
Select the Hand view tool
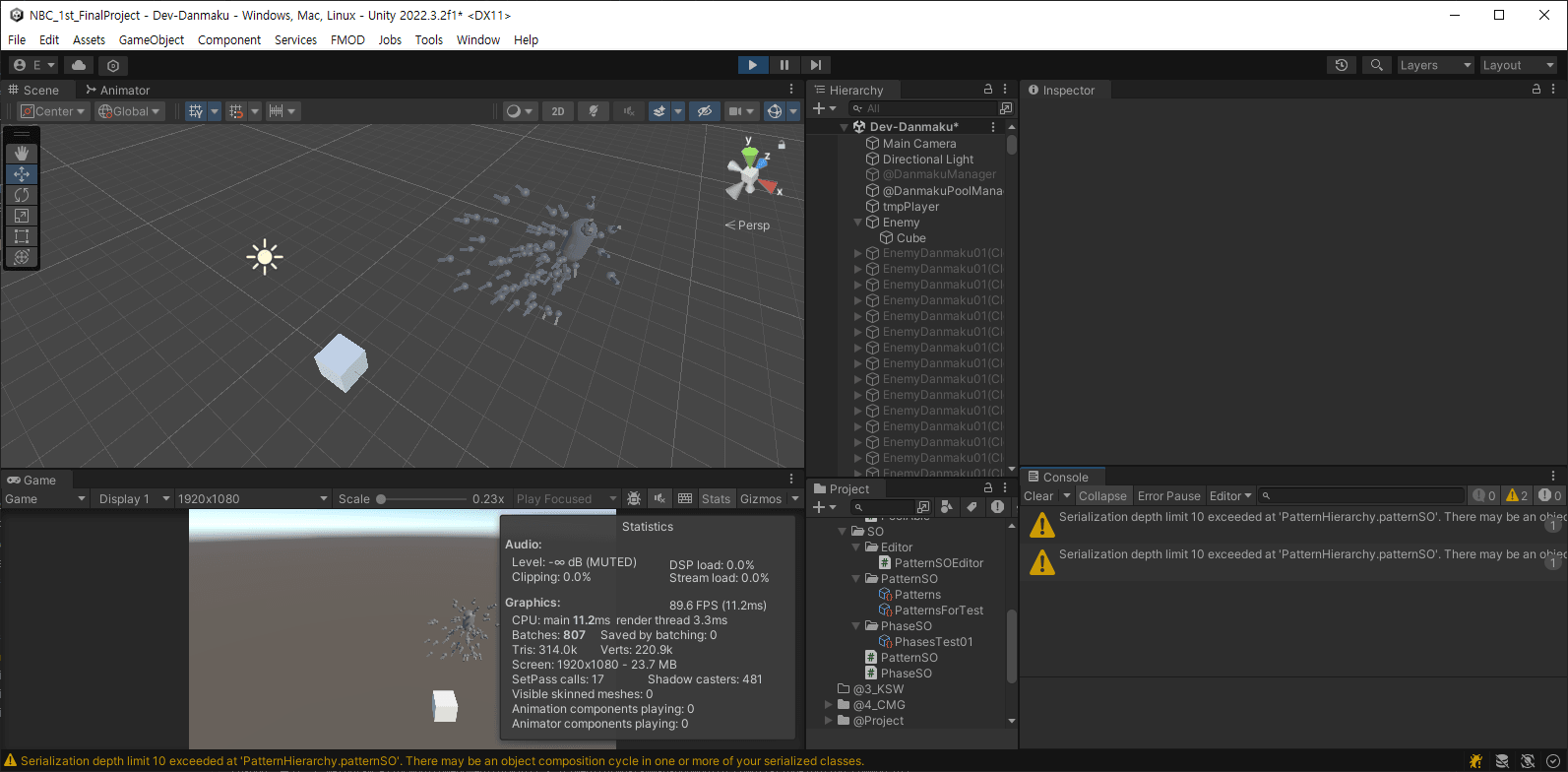[x=22, y=154]
